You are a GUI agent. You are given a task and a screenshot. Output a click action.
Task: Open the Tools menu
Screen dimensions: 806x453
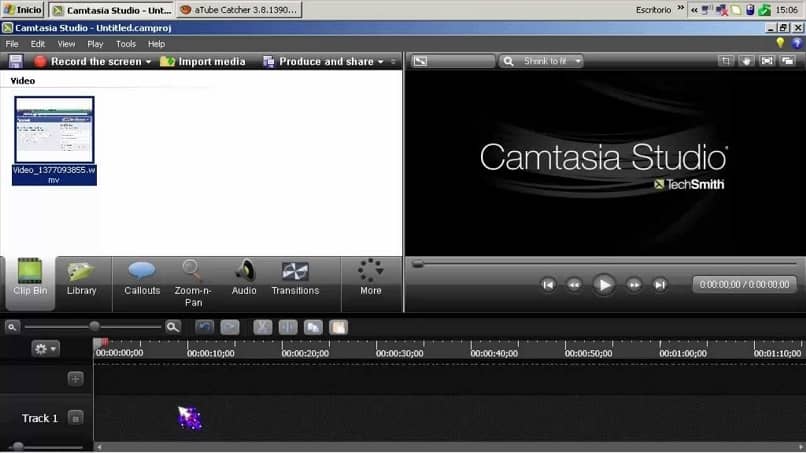coord(125,44)
